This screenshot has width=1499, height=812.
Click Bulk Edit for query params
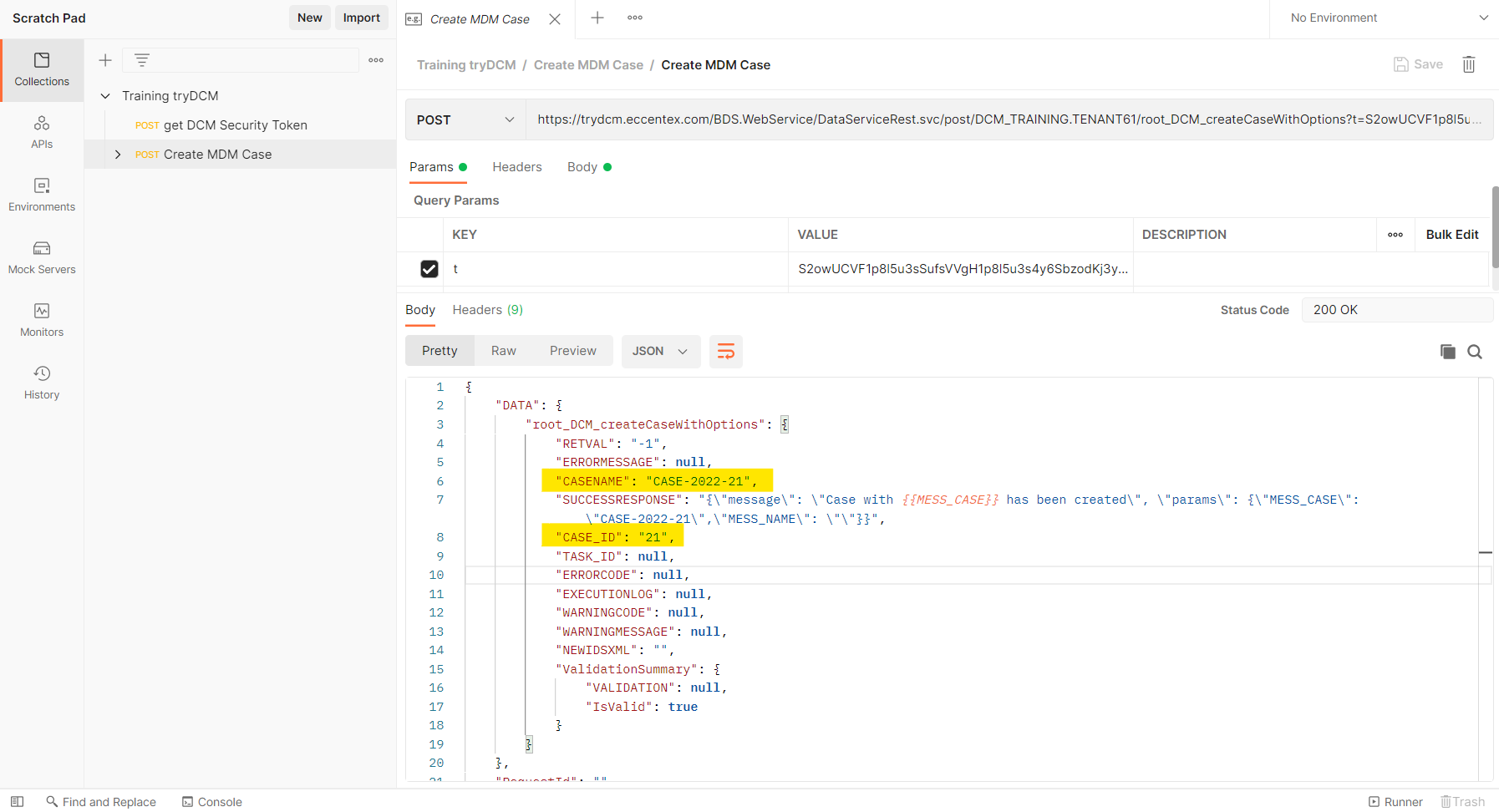(1452, 235)
